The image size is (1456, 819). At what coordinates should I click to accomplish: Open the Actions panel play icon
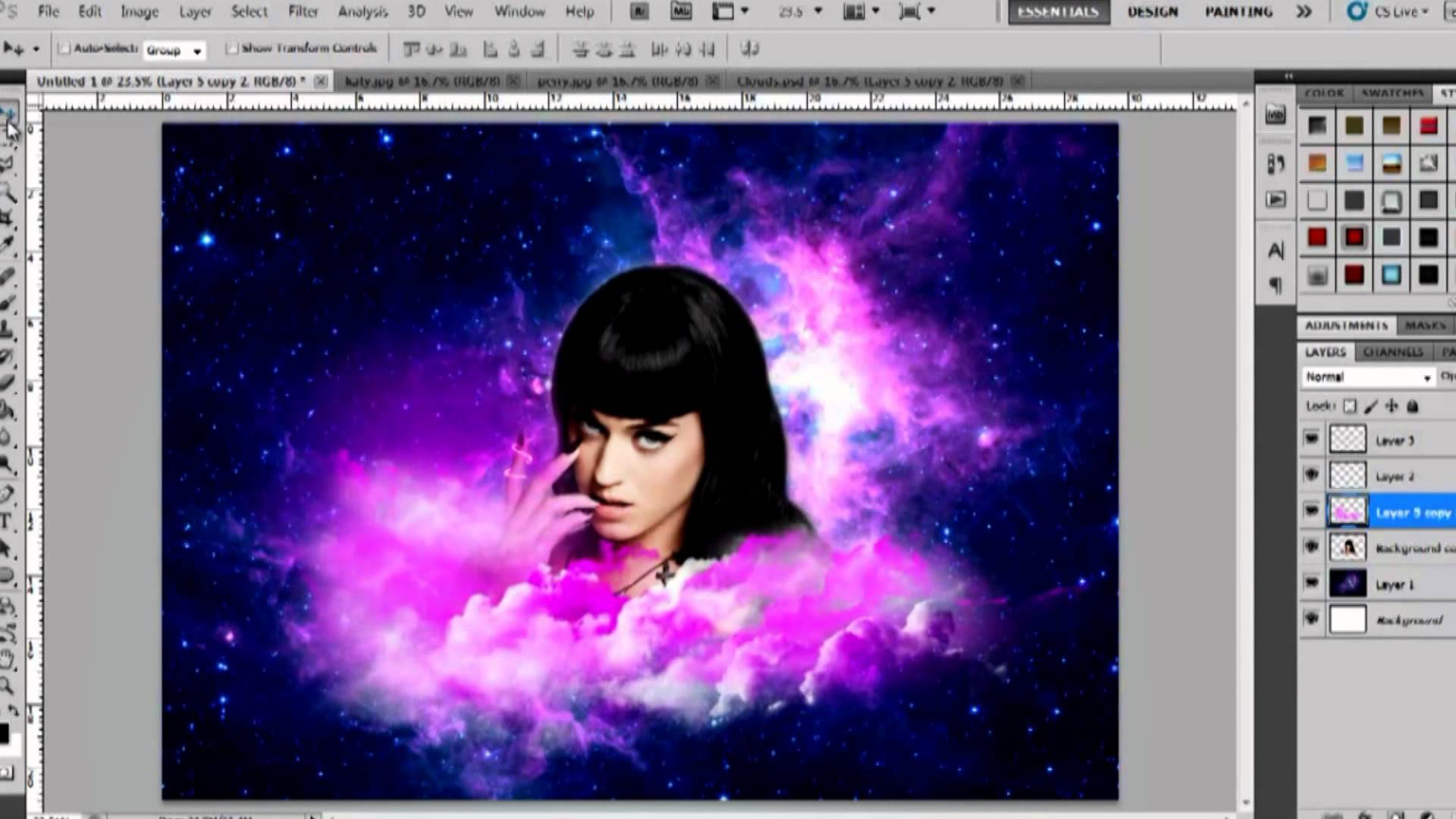click(x=1276, y=199)
